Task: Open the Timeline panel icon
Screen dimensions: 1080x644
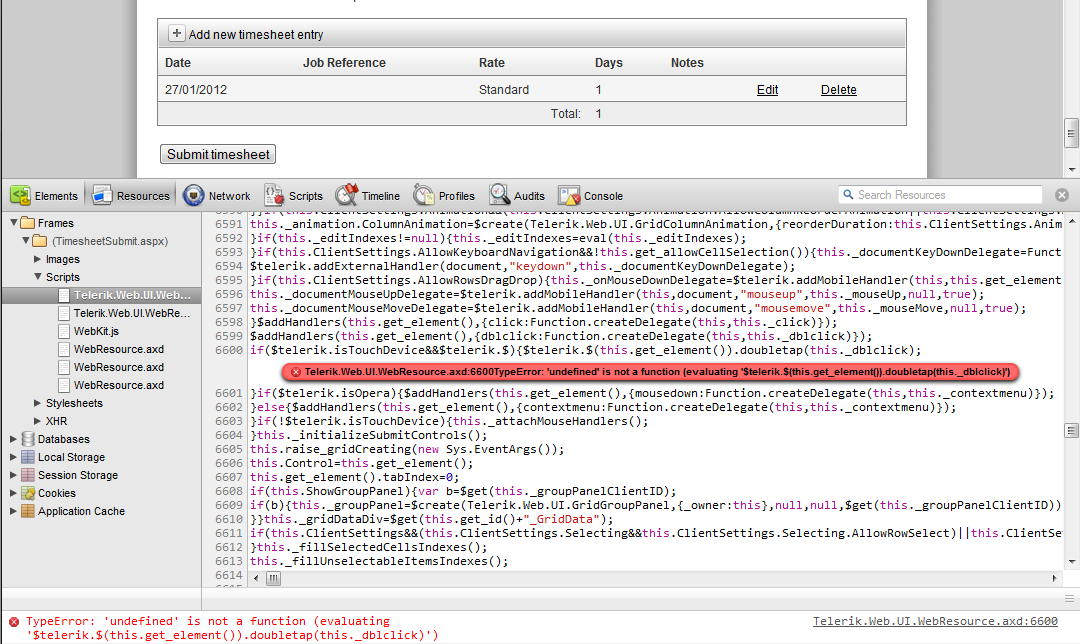Action: click(x=346, y=195)
